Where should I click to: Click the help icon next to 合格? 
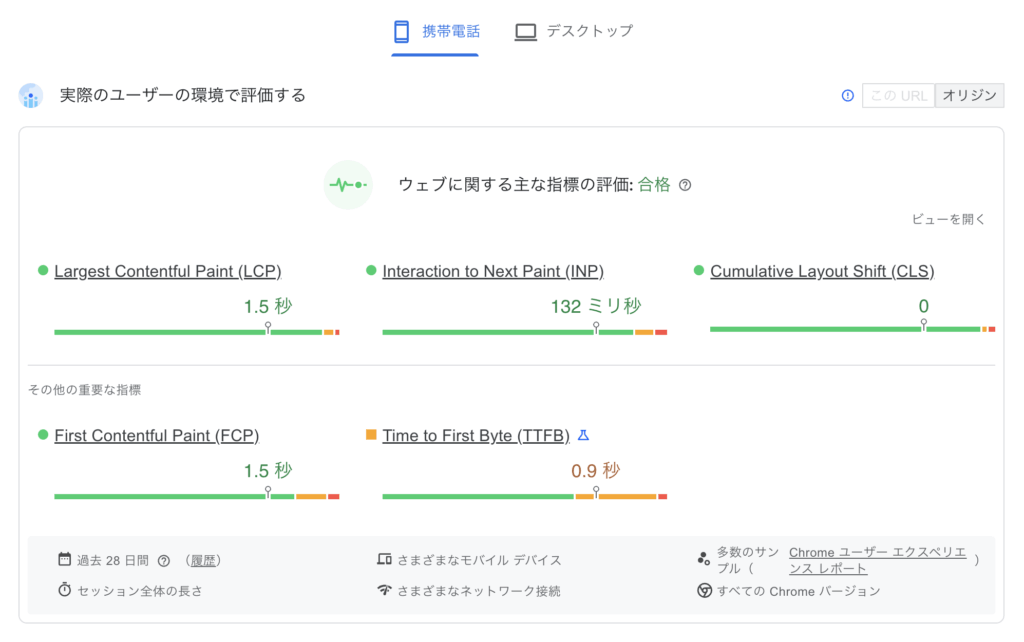(685, 185)
